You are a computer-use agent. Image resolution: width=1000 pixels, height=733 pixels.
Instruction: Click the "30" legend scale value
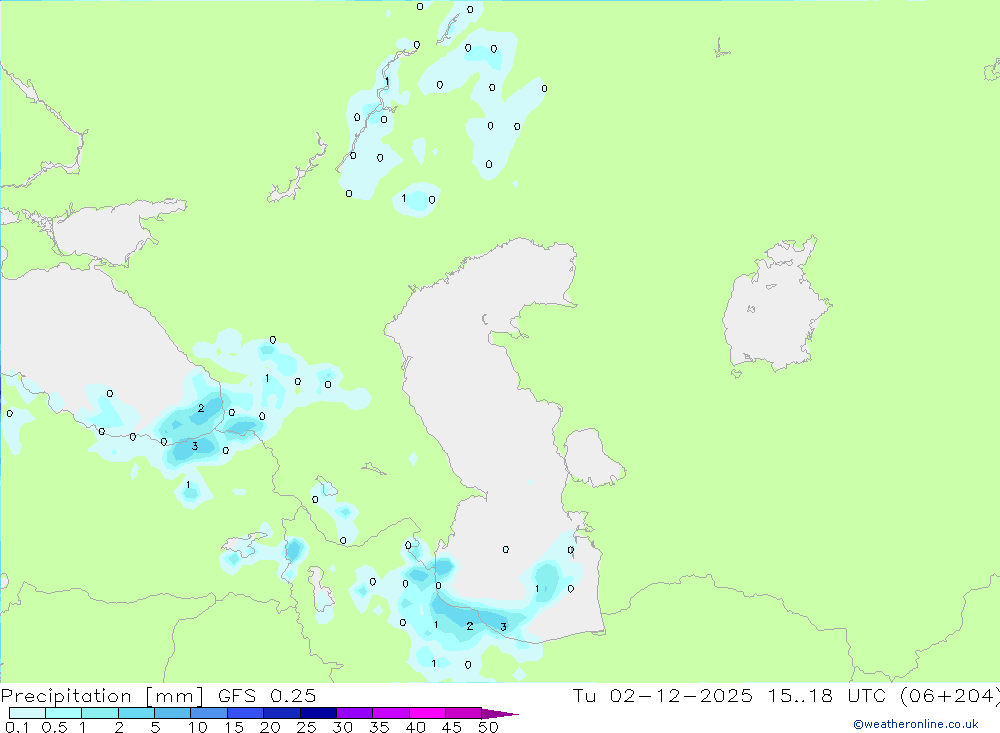click(x=342, y=727)
